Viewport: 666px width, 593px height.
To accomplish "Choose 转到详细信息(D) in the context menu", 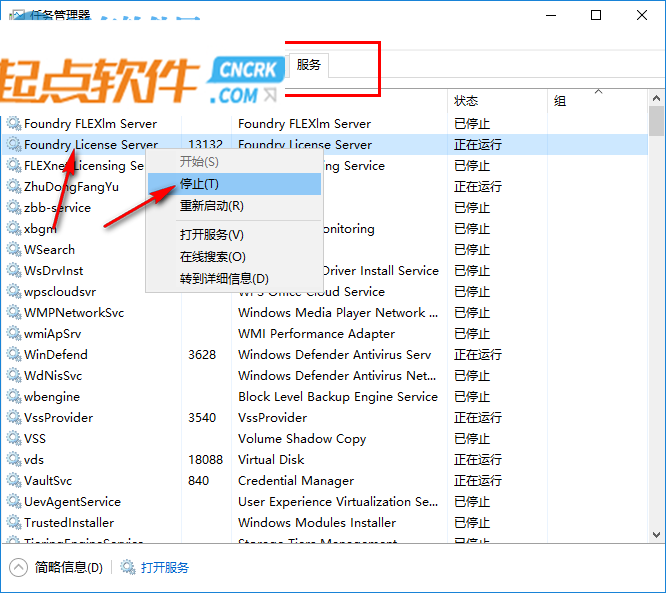I will tap(234, 279).
